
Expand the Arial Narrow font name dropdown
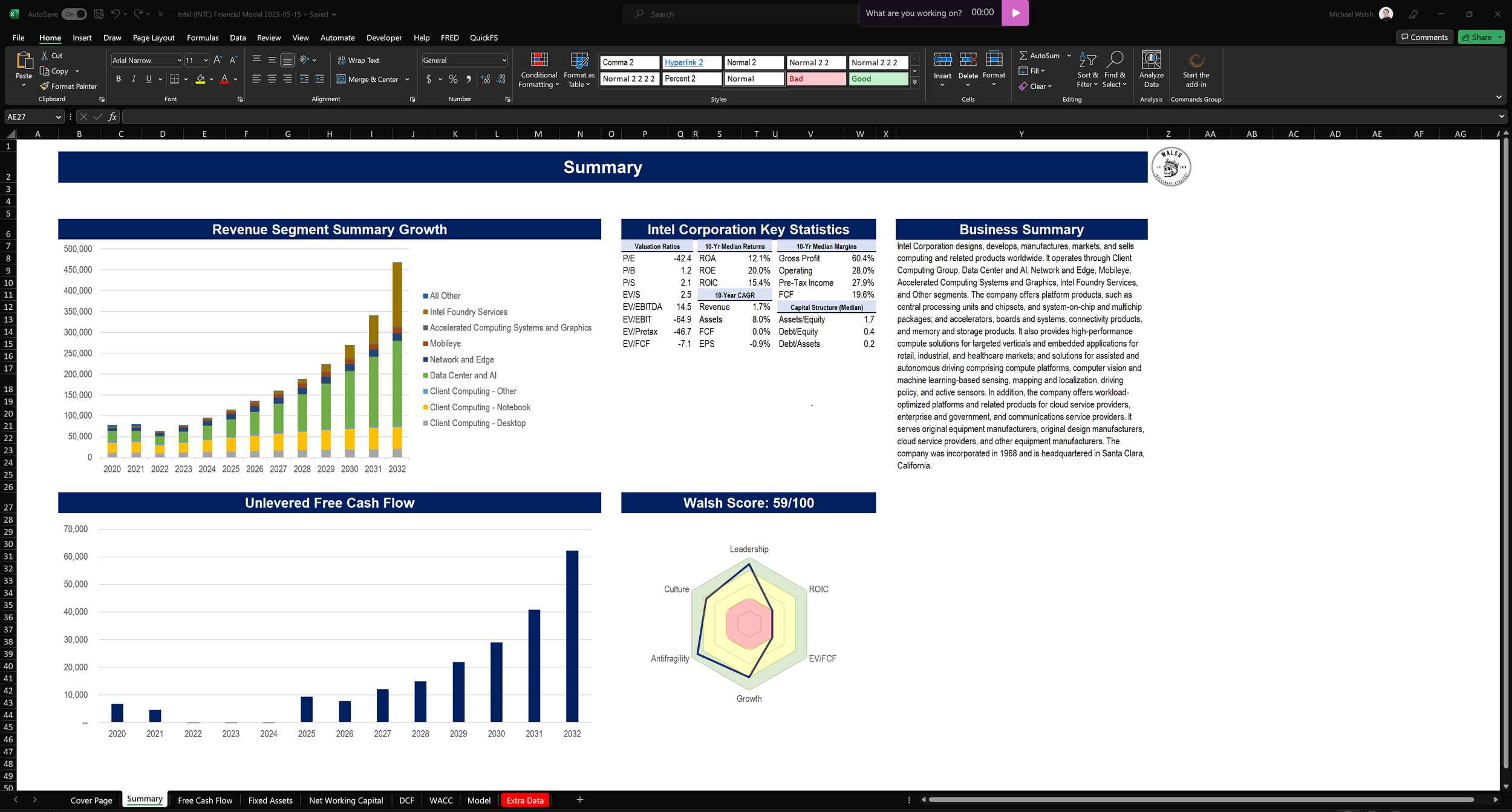(179, 61)
